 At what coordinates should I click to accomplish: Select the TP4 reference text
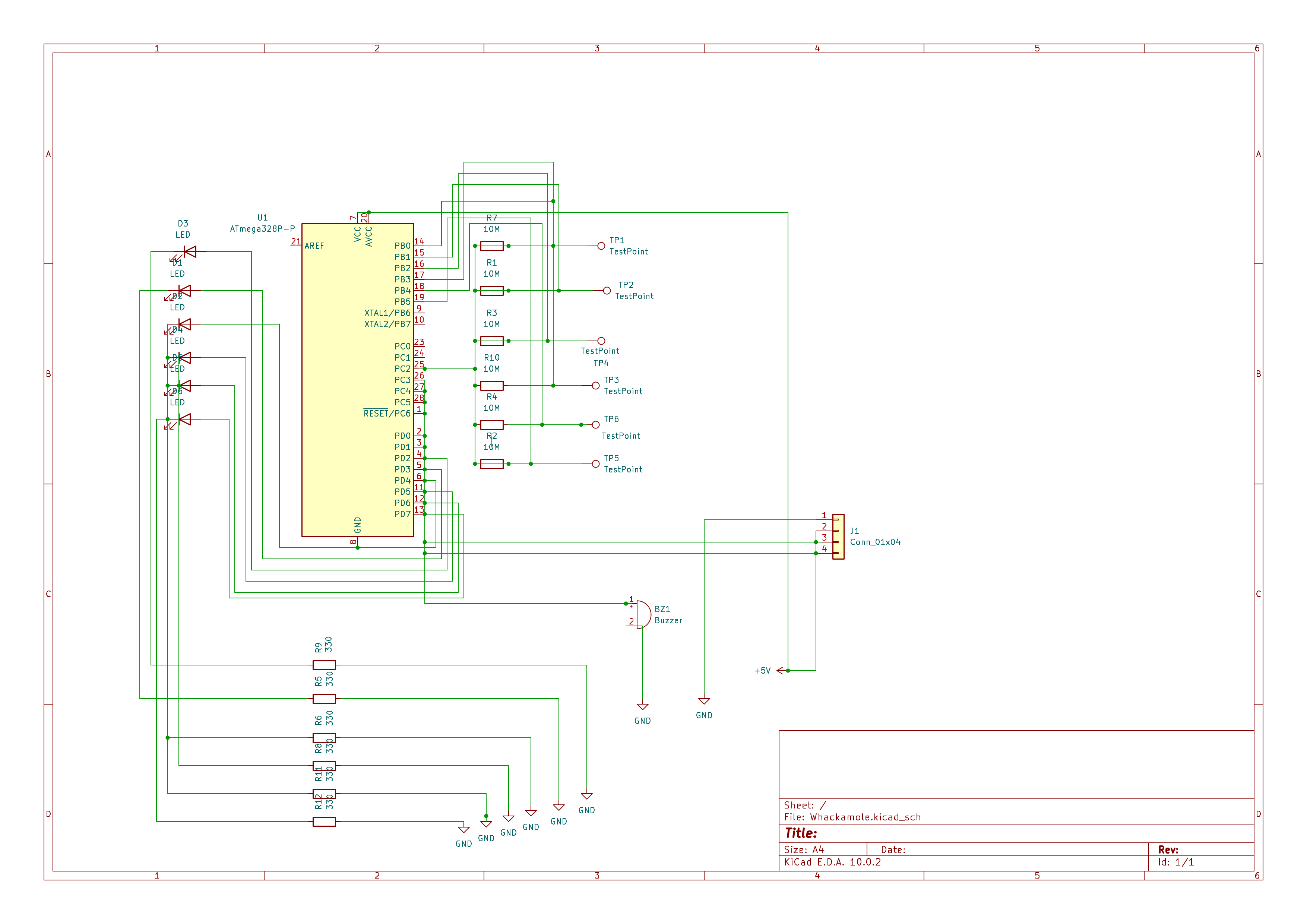point(601,363)
